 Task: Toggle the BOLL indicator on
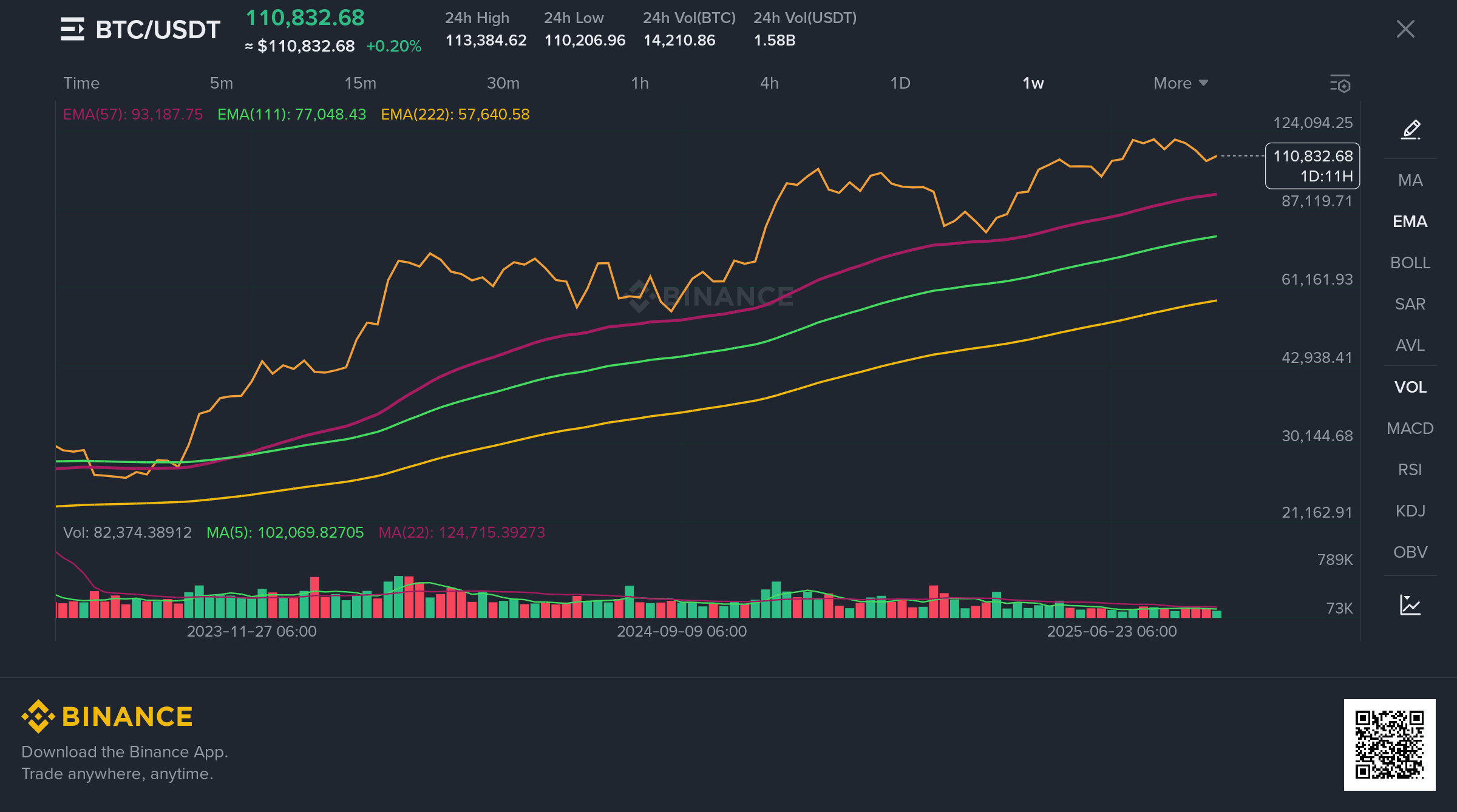point(1410,263)
